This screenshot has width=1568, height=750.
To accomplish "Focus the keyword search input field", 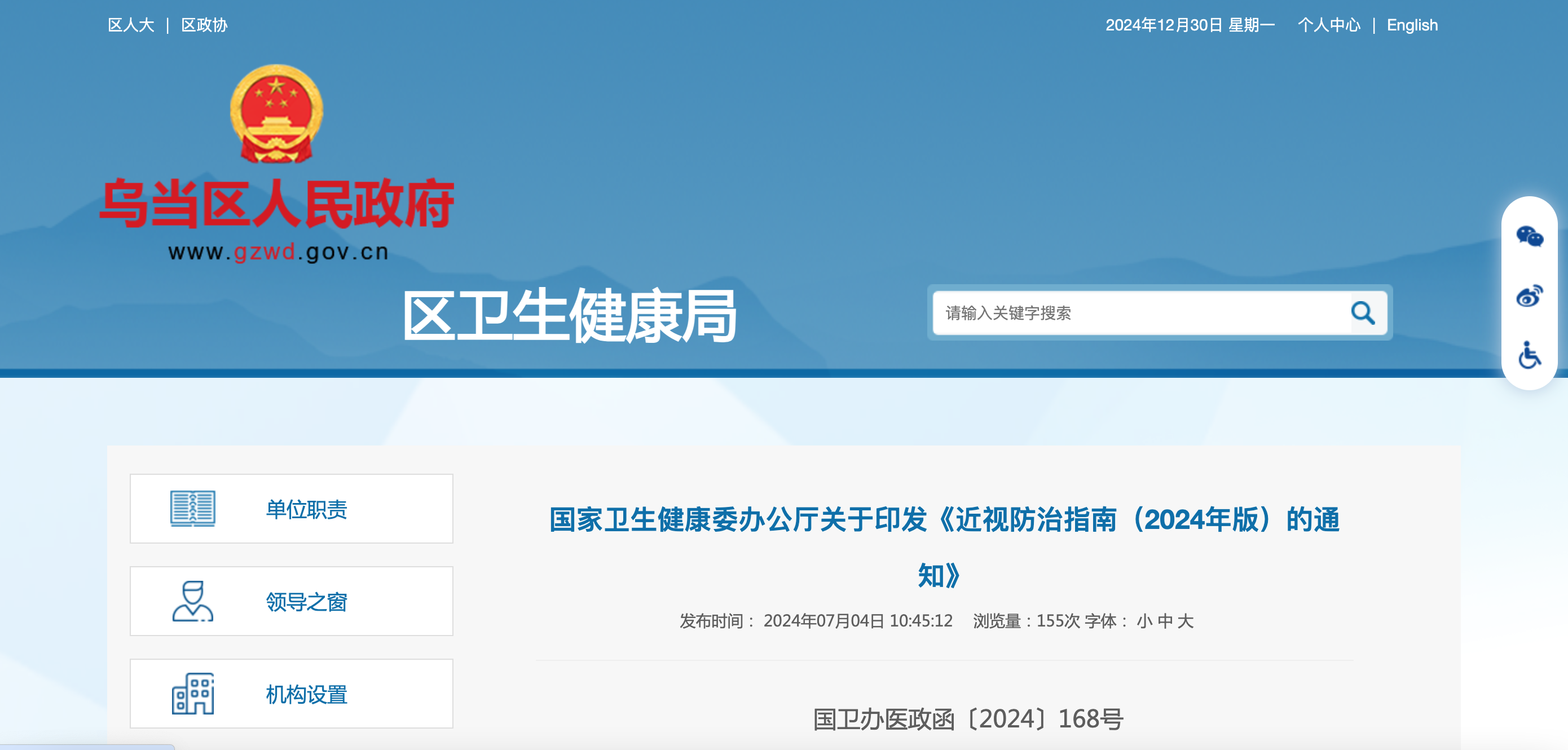I will pos(1141,313).
